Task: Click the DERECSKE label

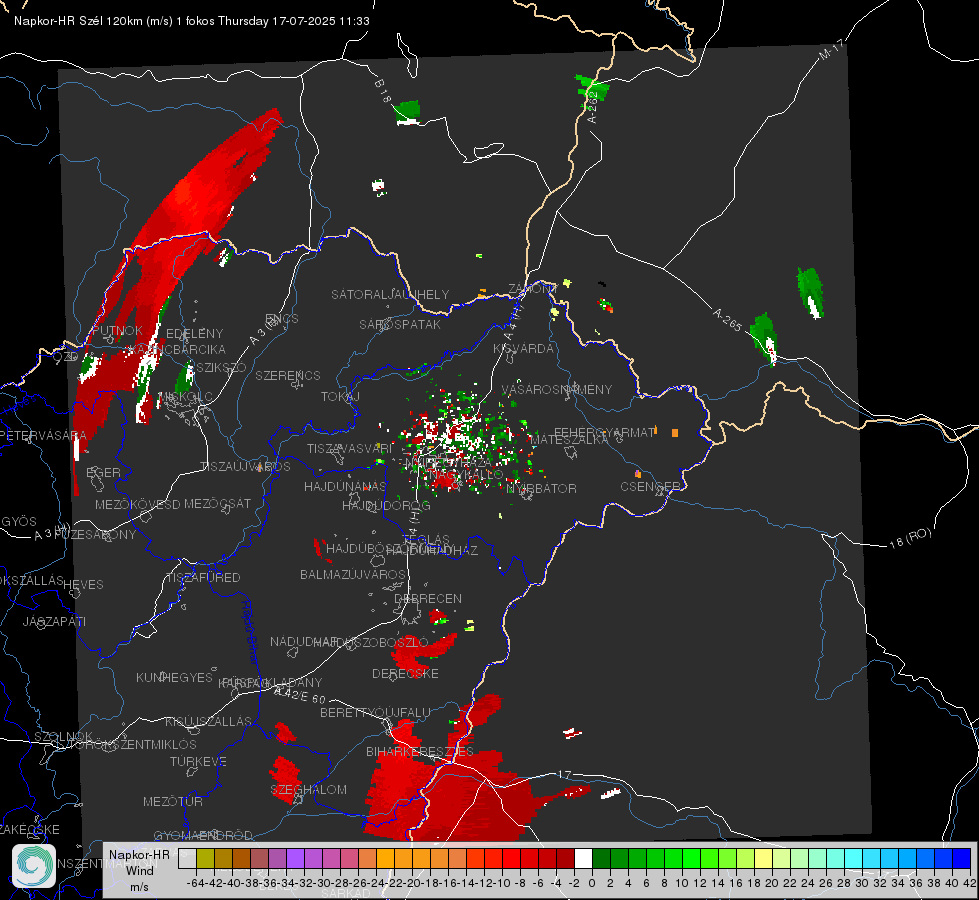Action: click(x=405, y=673)
